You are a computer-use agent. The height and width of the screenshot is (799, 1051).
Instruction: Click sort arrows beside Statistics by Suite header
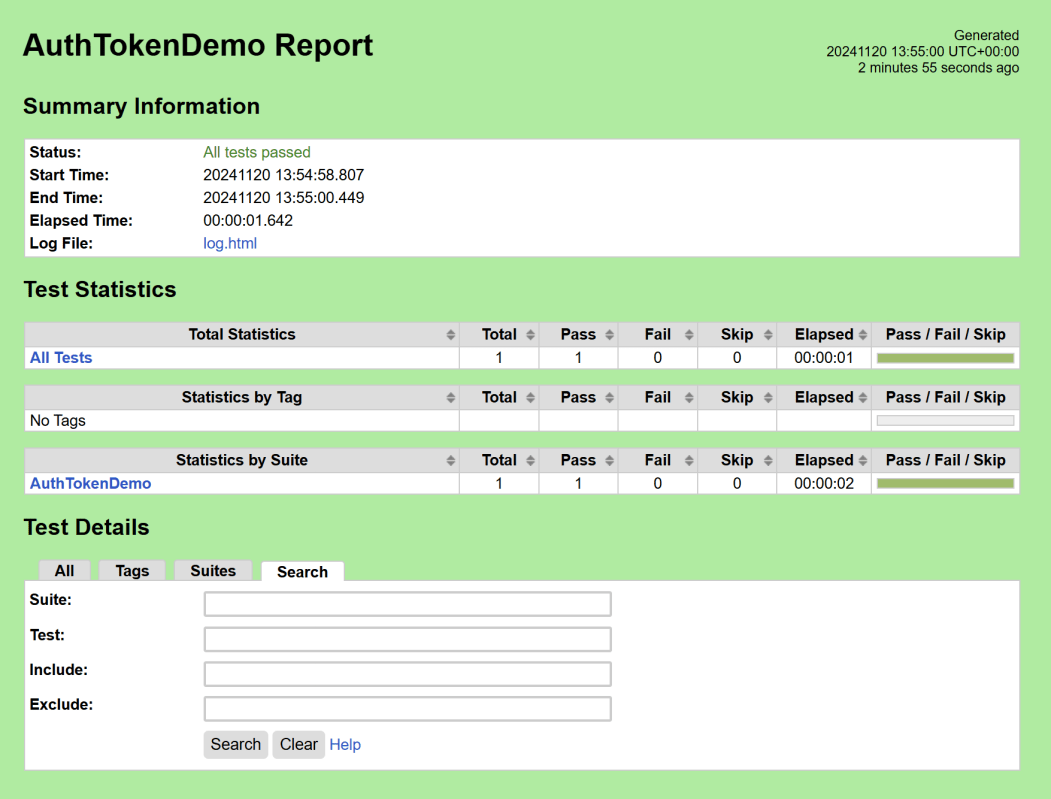click(451, 461)
